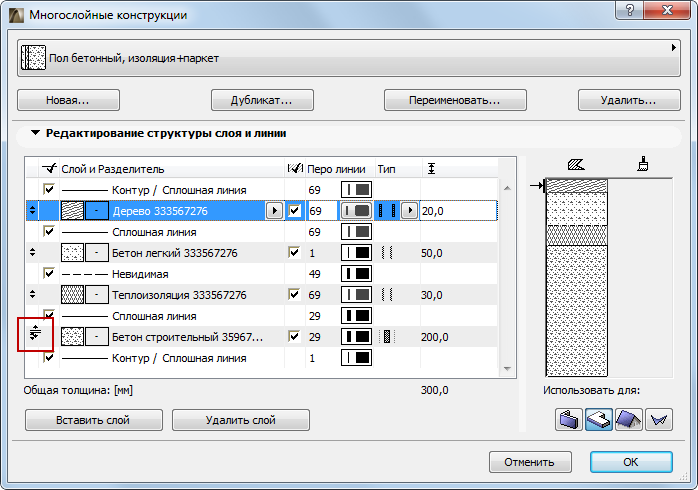Click the Удалить слой button
This screenshot has width=698, height=490.
[241, 420]
